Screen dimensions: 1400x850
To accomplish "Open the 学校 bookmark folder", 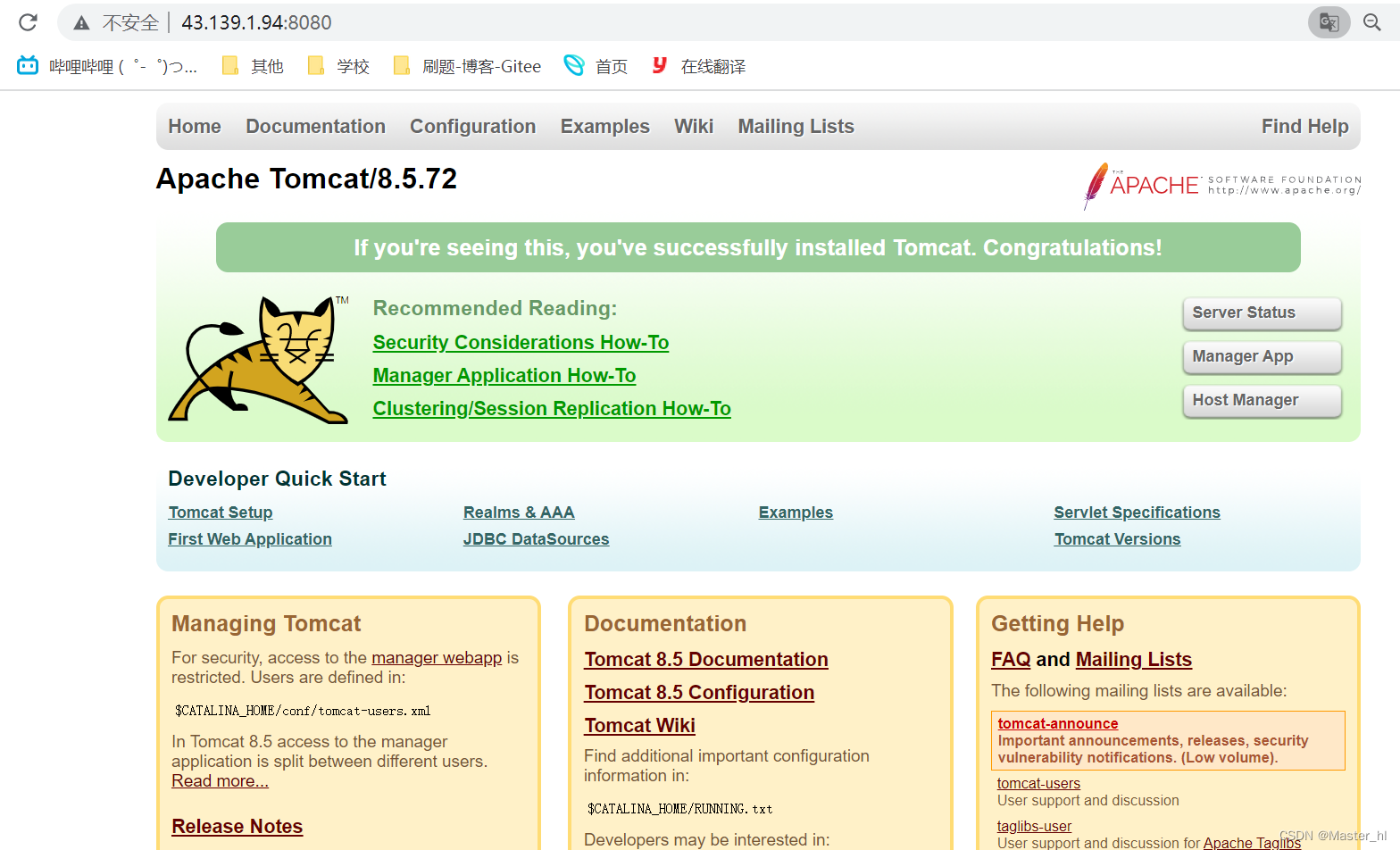I will (338, 66).
